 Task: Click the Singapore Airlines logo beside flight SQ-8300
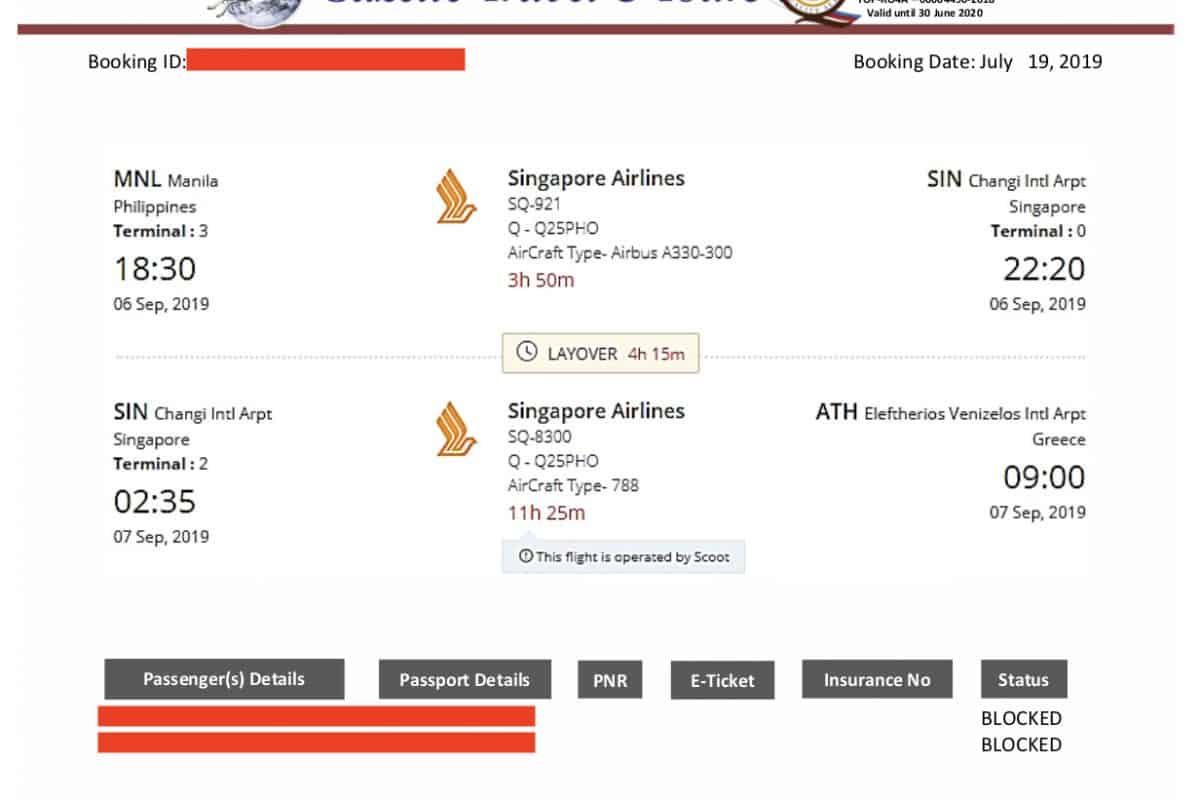tap(456, 429)
